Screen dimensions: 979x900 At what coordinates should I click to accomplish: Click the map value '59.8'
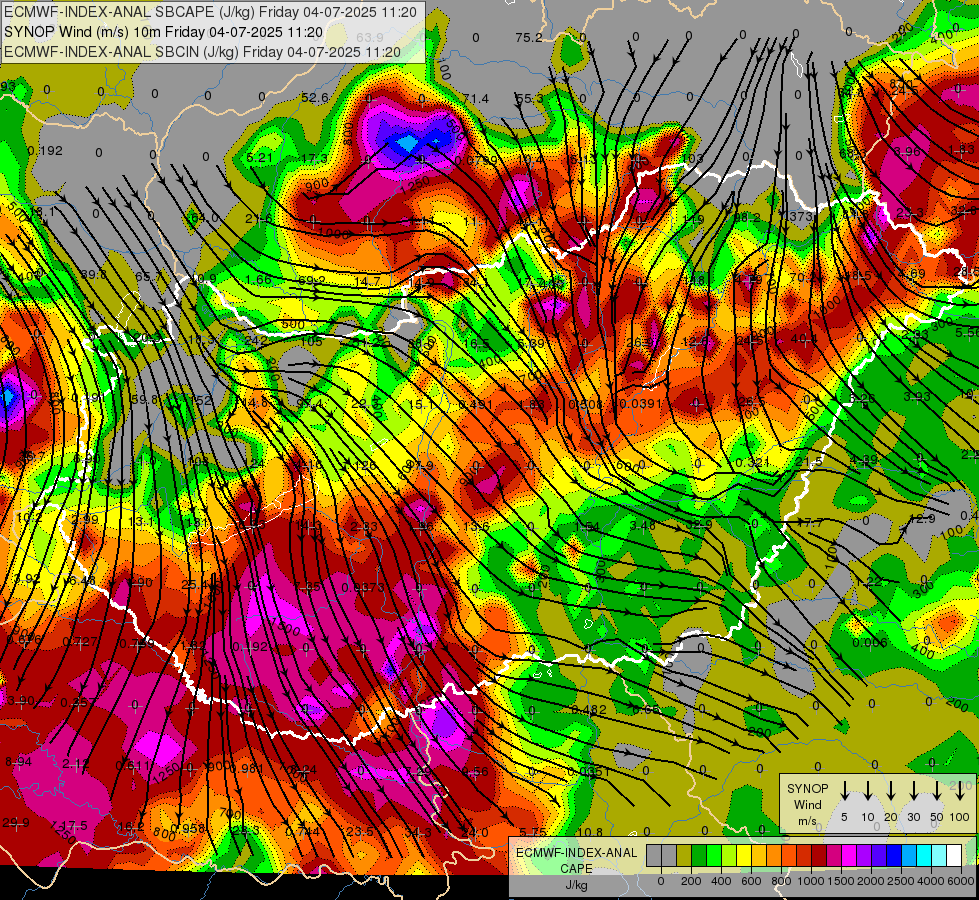pos(145,399)
